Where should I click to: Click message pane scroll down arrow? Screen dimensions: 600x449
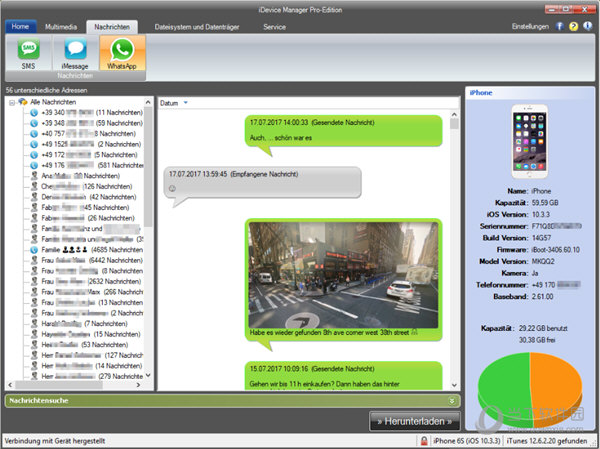(454, 385)
